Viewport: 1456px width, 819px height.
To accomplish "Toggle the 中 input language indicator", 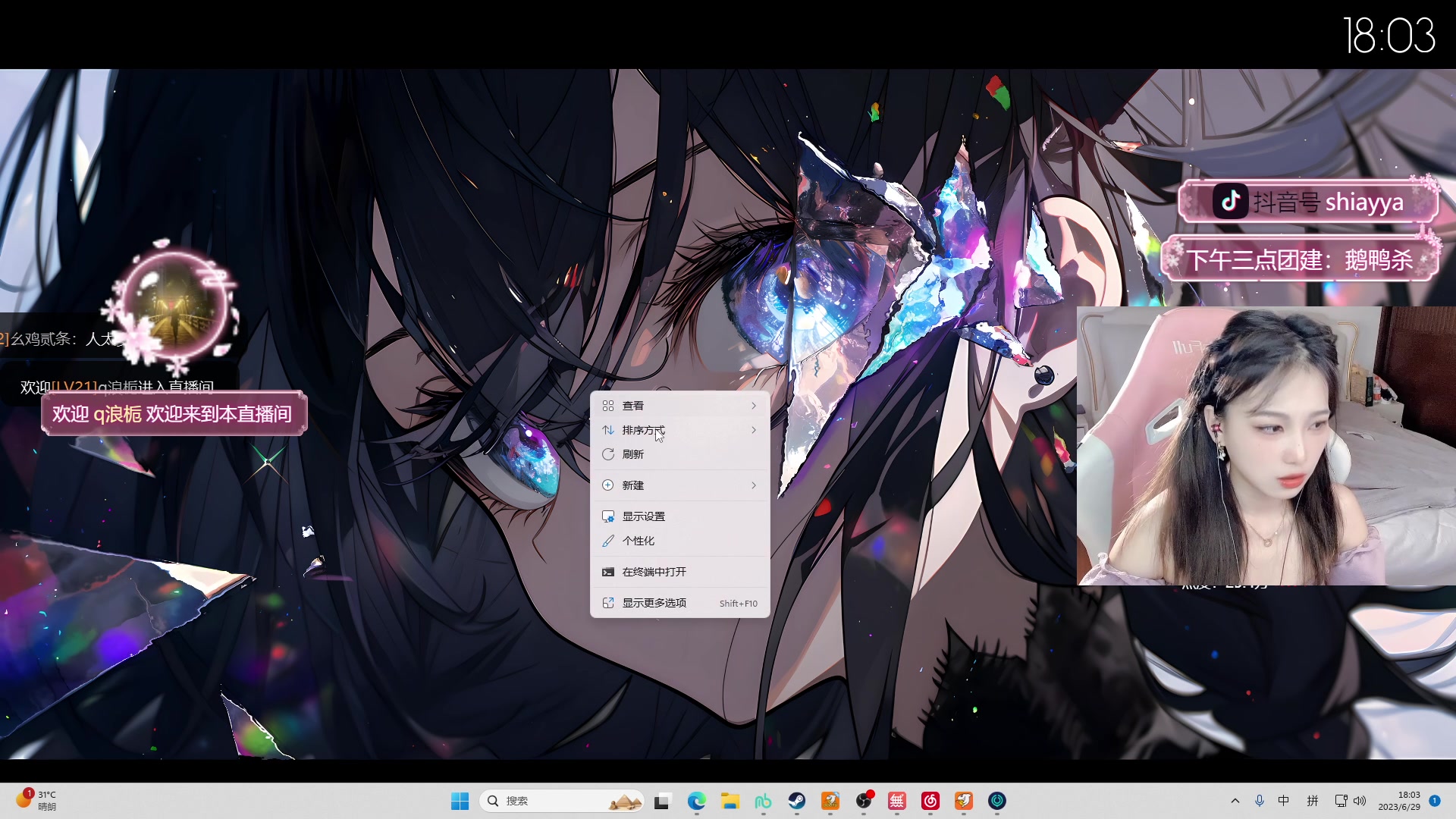I will click(x=1284, y=801).
